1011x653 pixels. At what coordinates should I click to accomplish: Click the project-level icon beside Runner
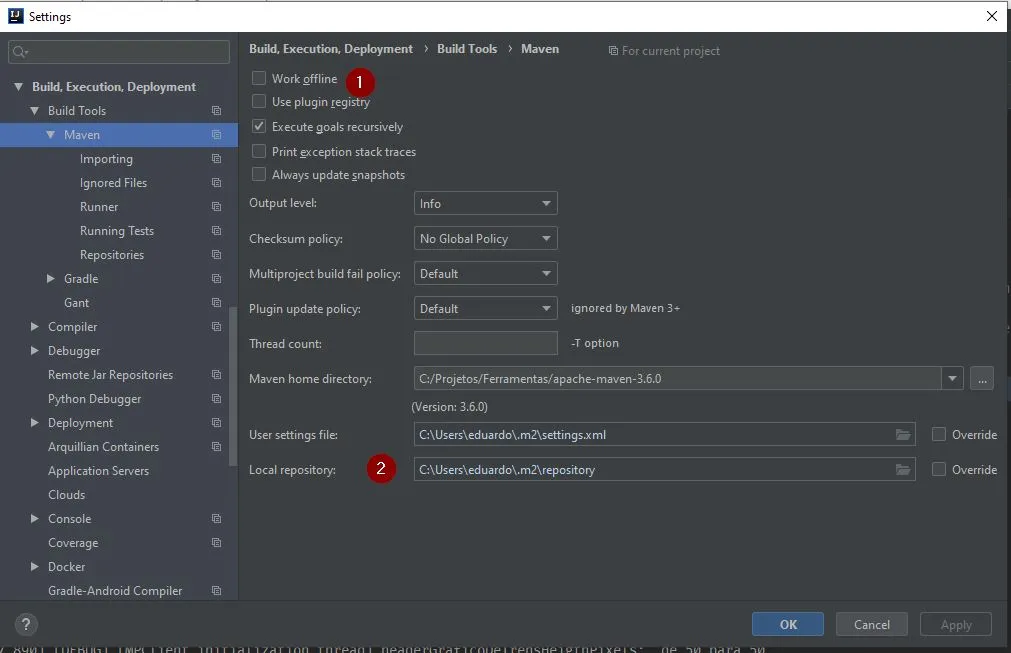tap(217, 207)
